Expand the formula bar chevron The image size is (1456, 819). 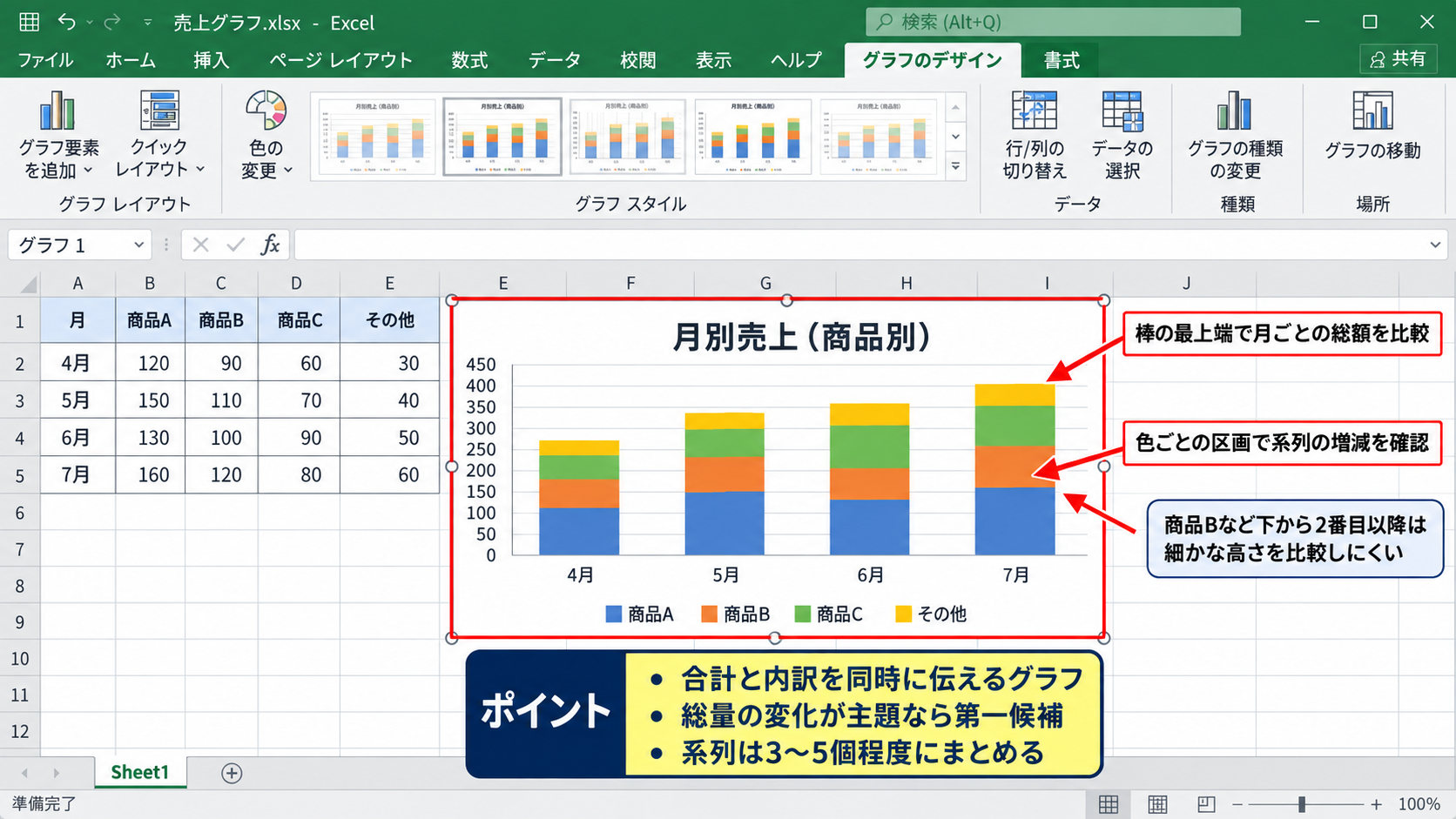coord(1435,245)
